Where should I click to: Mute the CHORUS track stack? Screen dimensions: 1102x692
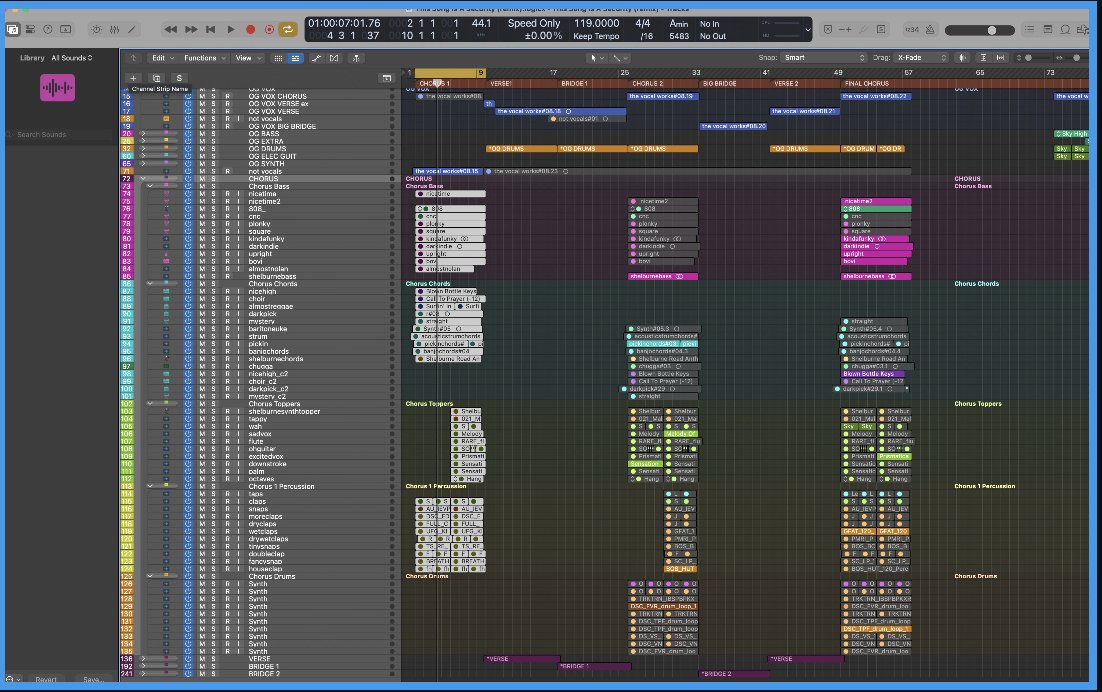(202, 179)
